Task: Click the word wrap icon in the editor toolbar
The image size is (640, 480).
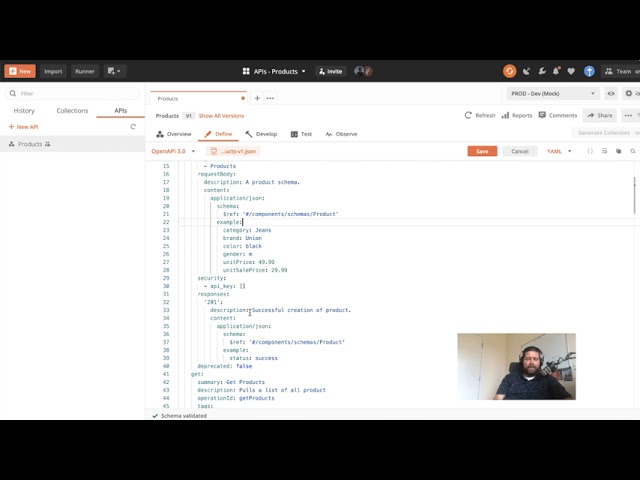Action: click(604, 151)
